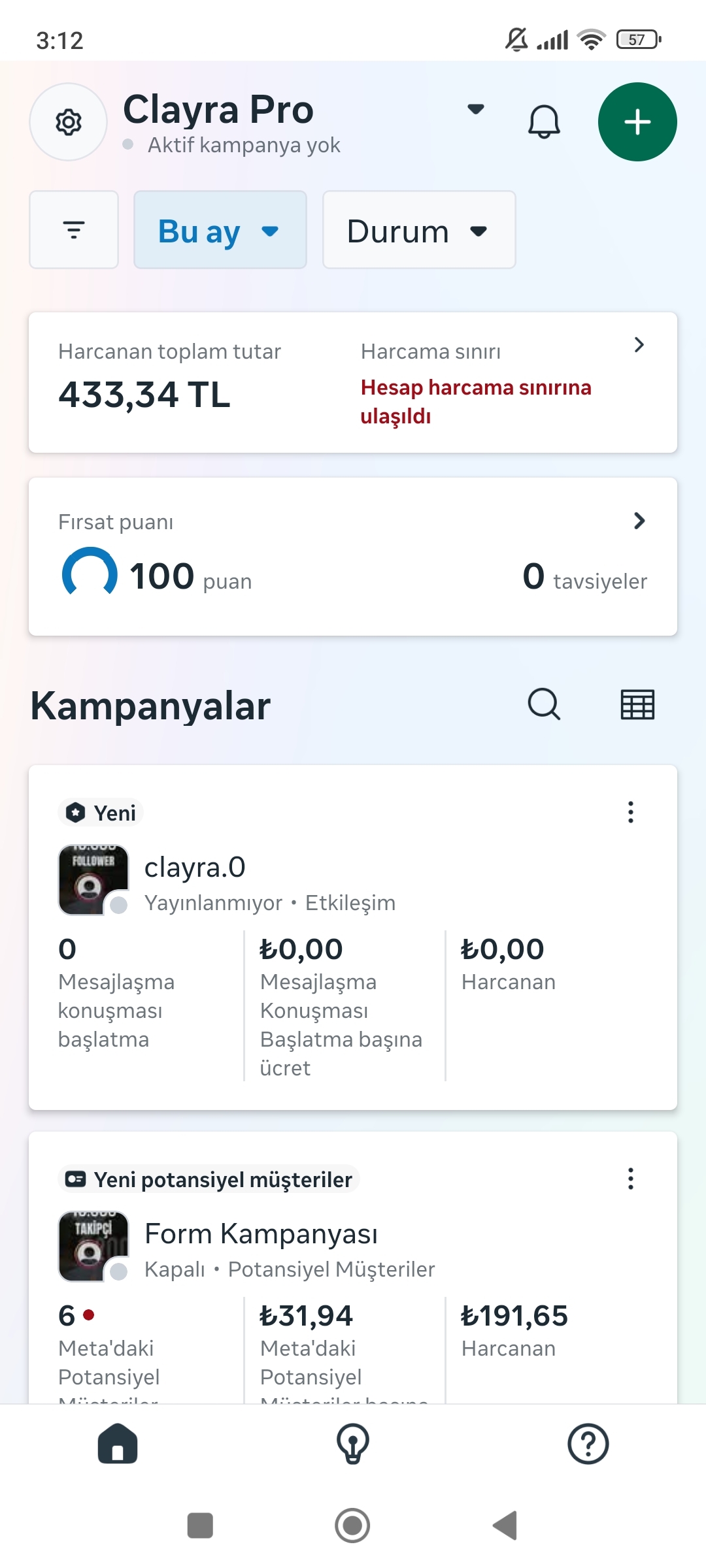
Task: Open the clayra.0 campaign thumbnail
Action: [93, 880]
